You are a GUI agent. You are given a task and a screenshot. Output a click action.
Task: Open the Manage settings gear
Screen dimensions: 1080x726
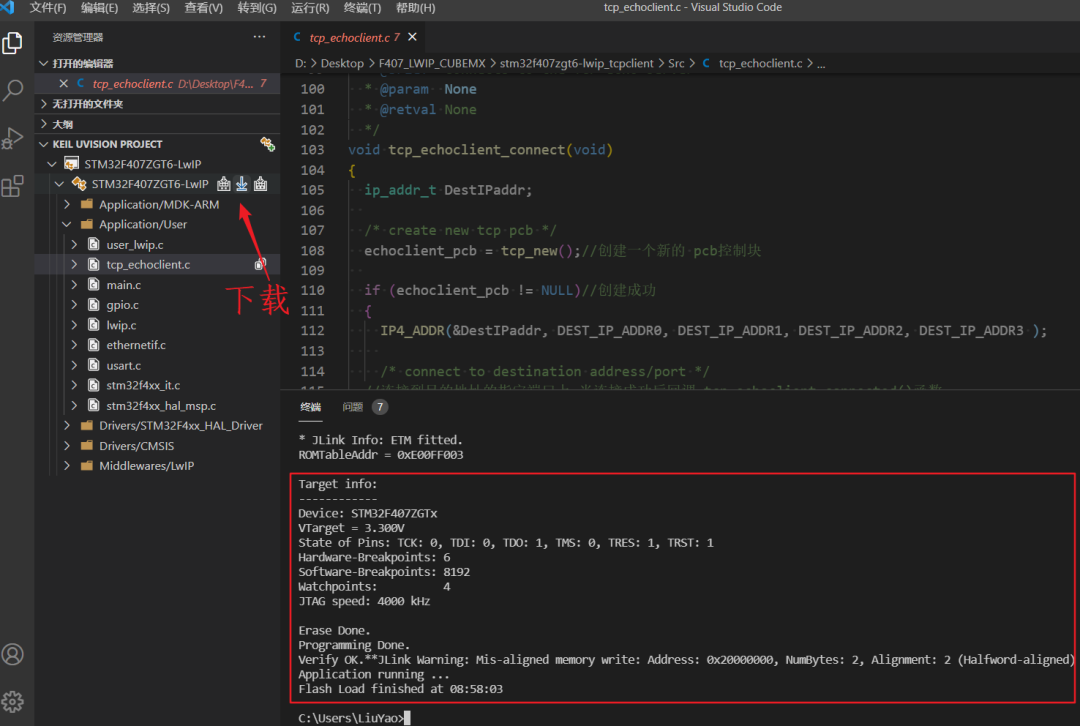pyautogui.click(x=12, y=702)
